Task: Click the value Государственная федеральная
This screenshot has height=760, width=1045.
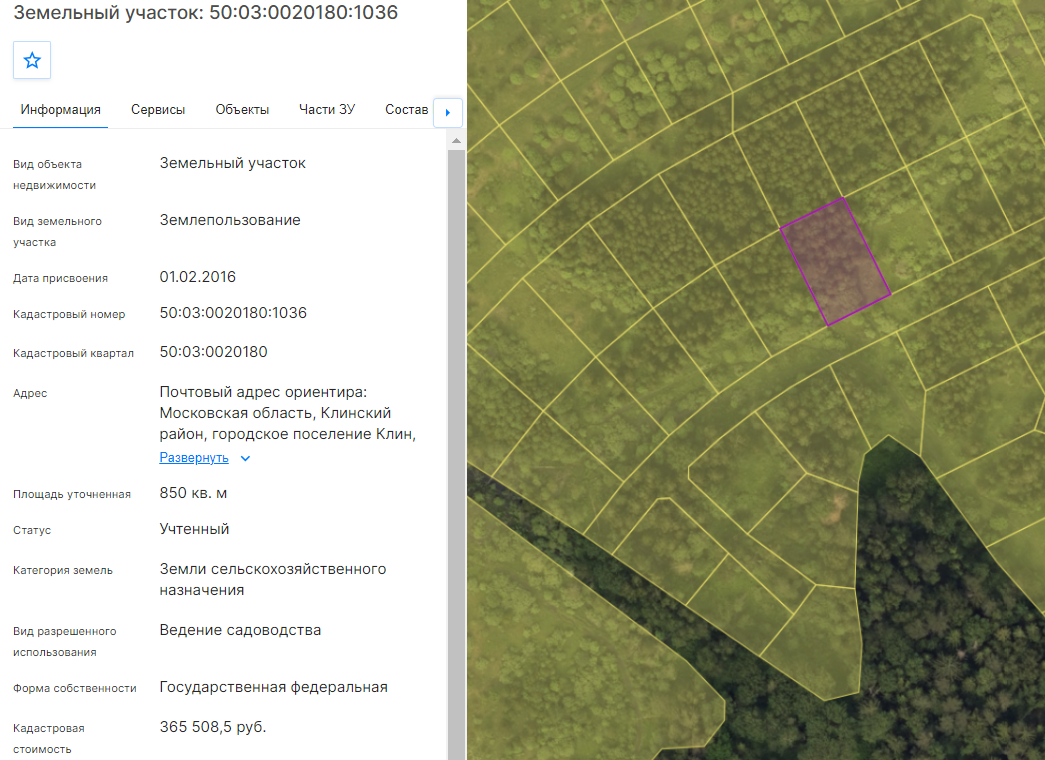Action: coord(273,687)
